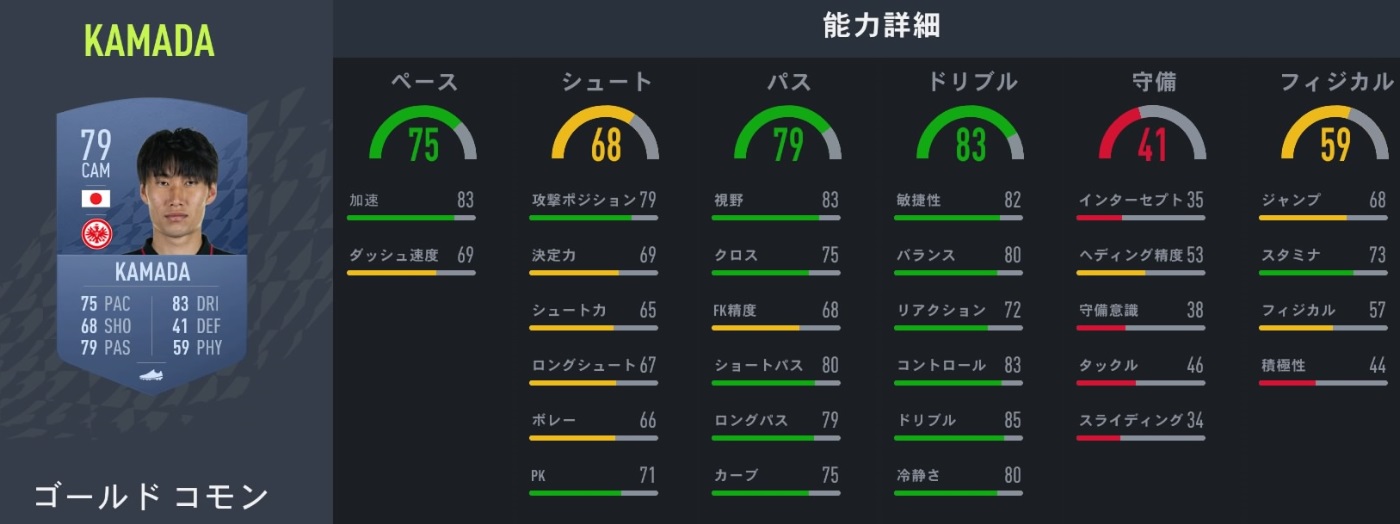Click the Eintracht Frankfurt club badge
The image size is (1400, 524).
tap(97, 233)
